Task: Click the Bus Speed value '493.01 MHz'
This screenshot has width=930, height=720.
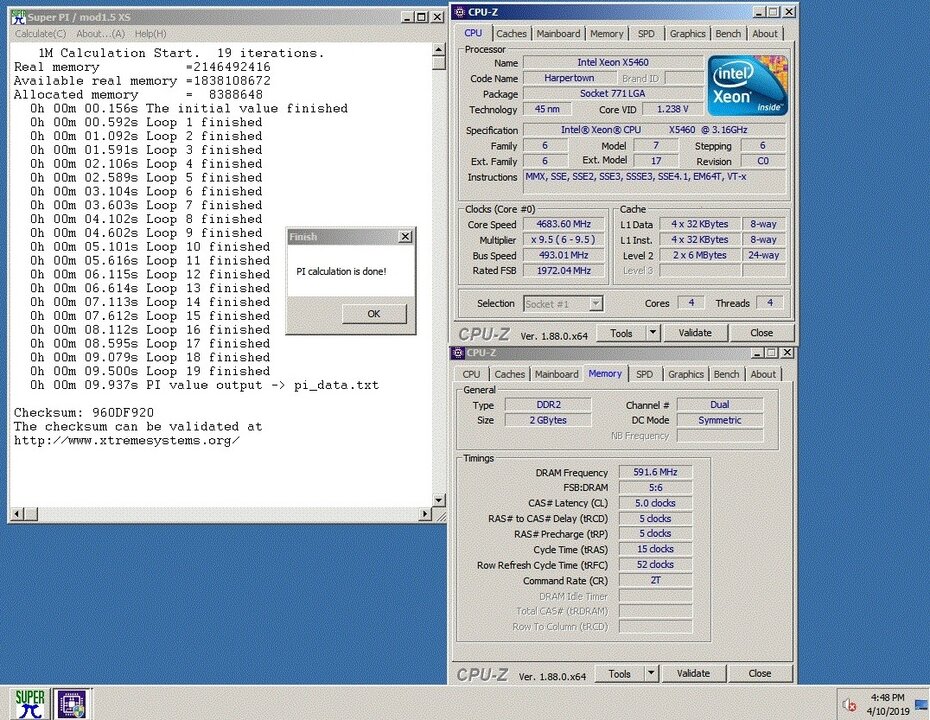Action: pyautogui.click(x=563, y=255)
